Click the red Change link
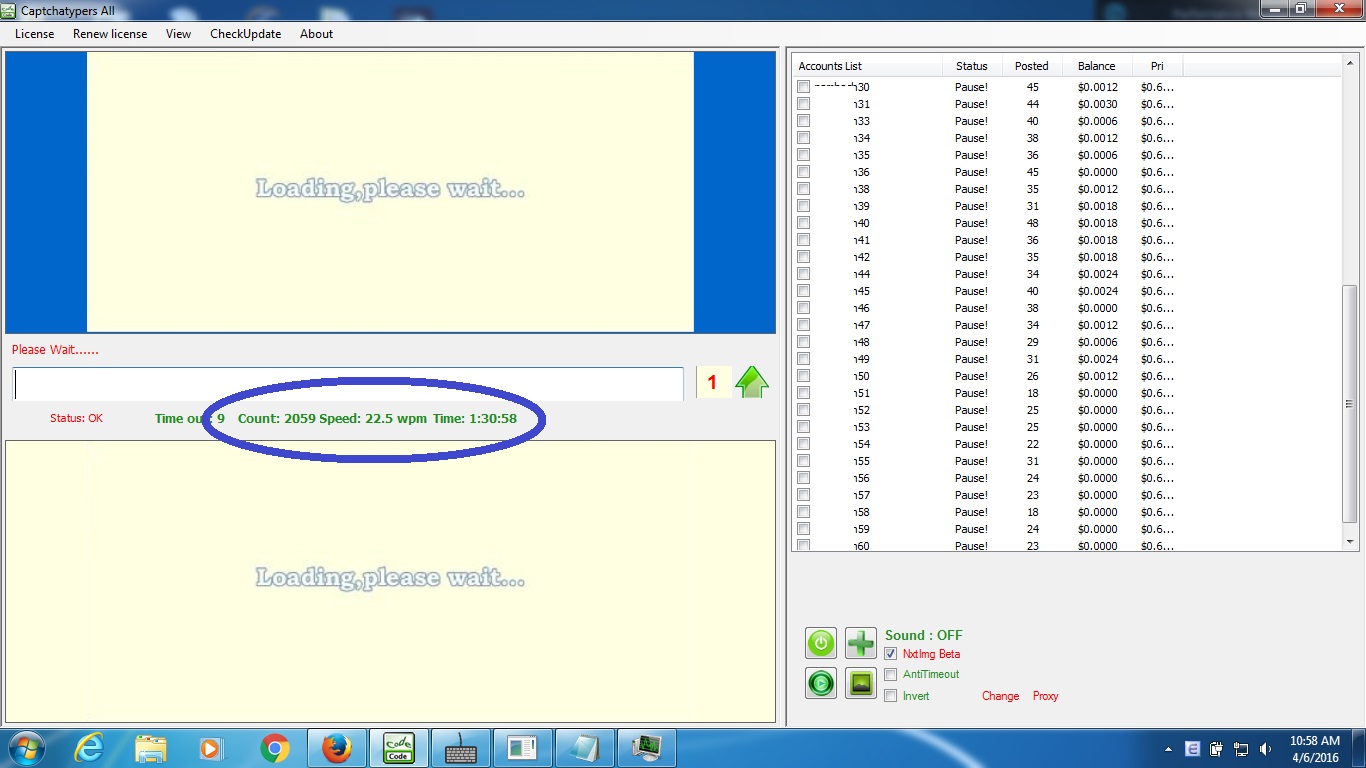Viewport: 1366px width, 768px height. 1000,696
